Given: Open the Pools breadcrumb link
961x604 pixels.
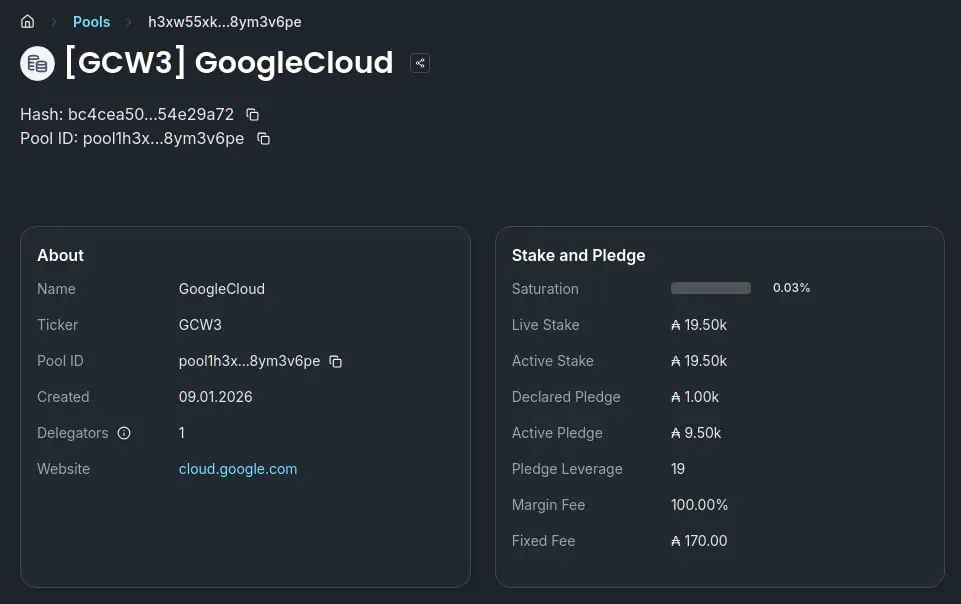Looking at the screenshot, I should [92, 22].
